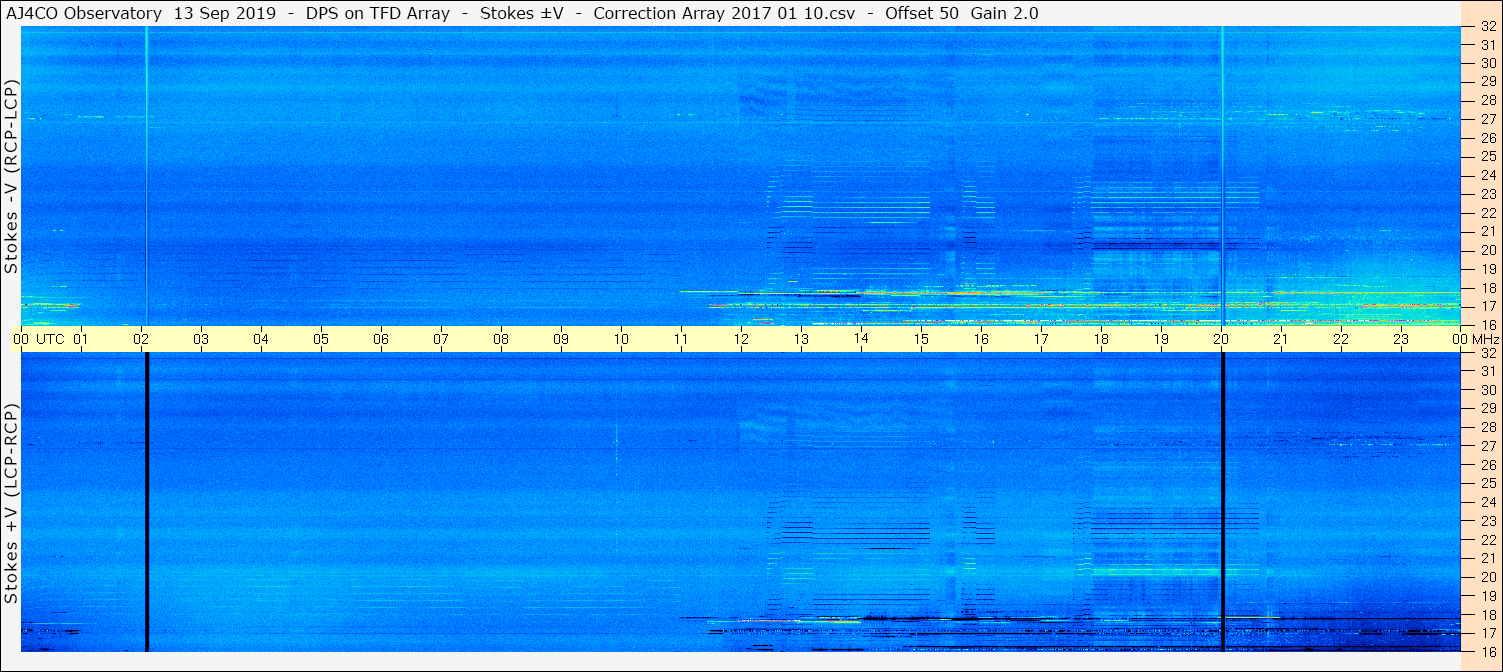Click black vertical gap near 02 UTC, lower panel

point(147,502)
